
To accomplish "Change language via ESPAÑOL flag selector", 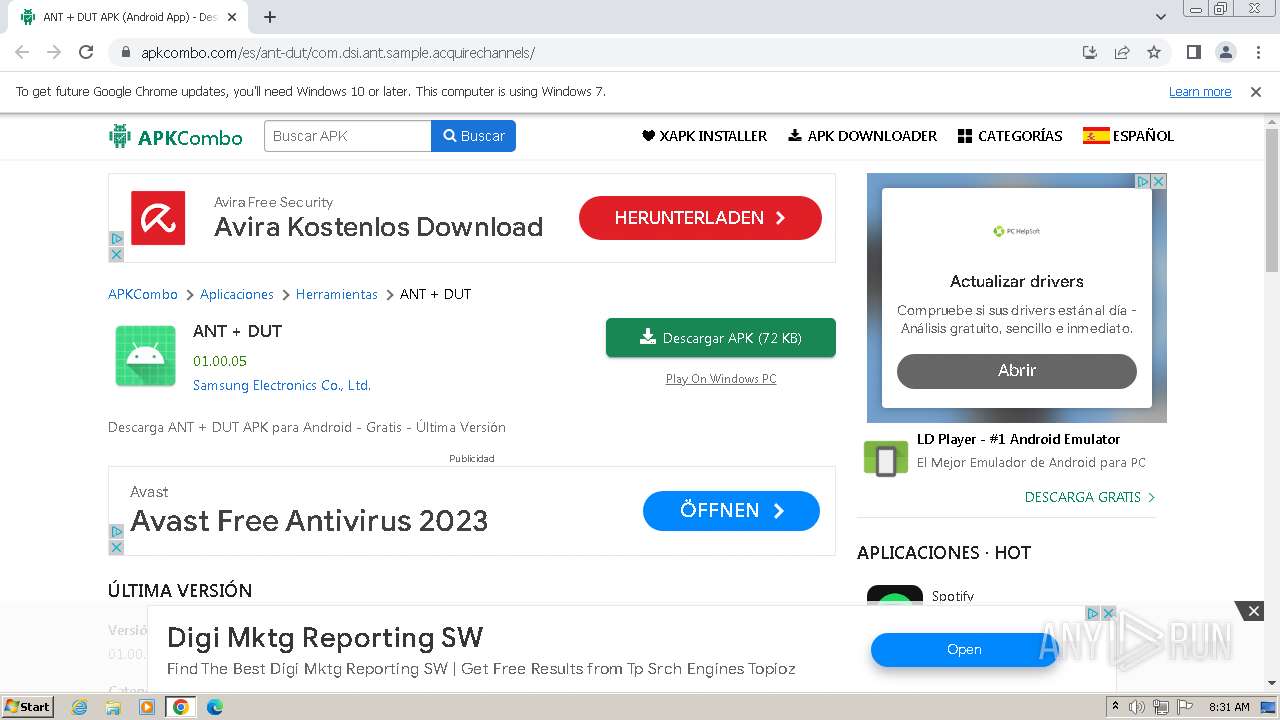I will click(1128, 136).
